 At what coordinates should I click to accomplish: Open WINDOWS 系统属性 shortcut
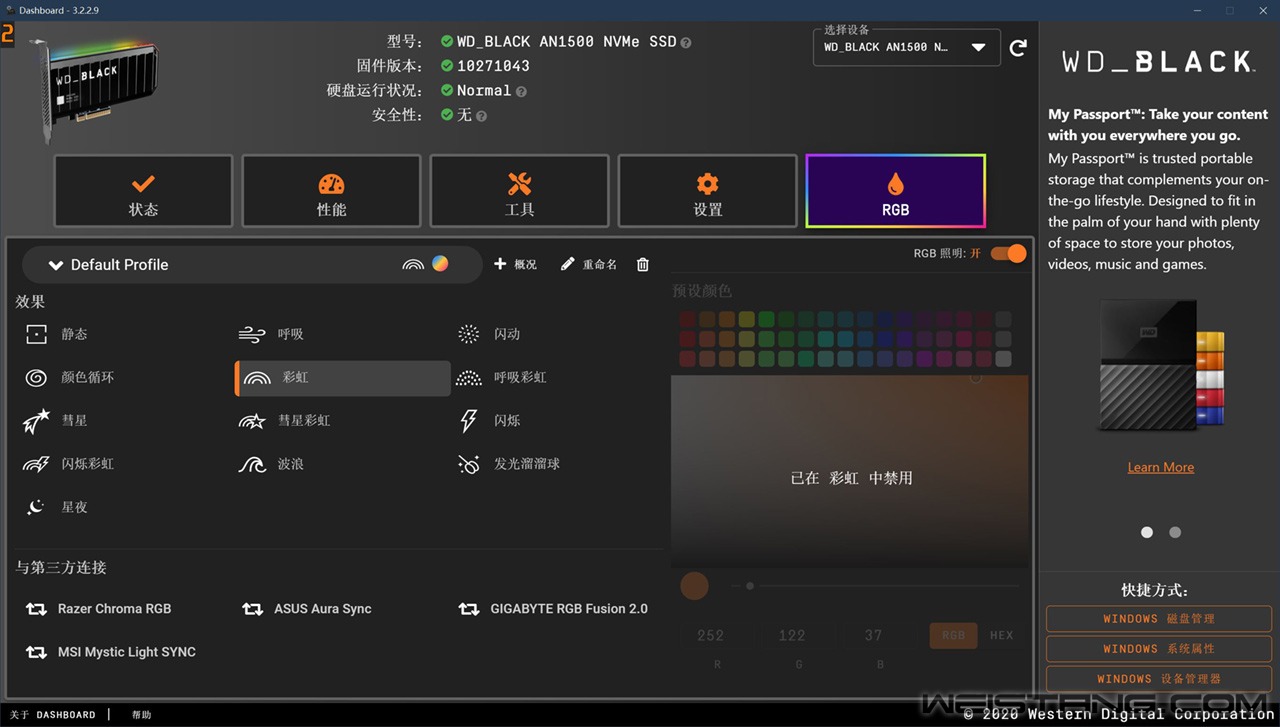tap(1159, 649)
